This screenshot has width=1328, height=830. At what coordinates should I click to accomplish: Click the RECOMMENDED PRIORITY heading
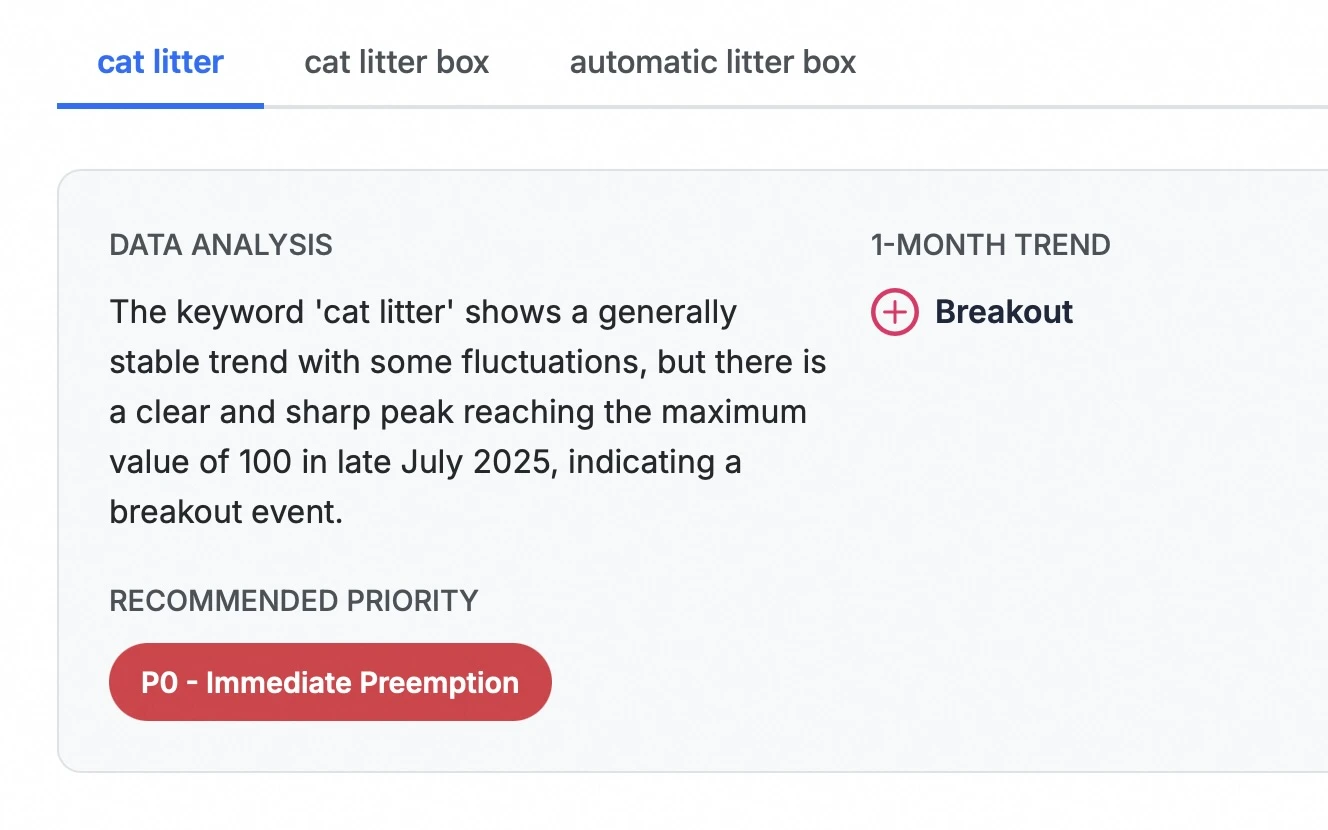294,601
